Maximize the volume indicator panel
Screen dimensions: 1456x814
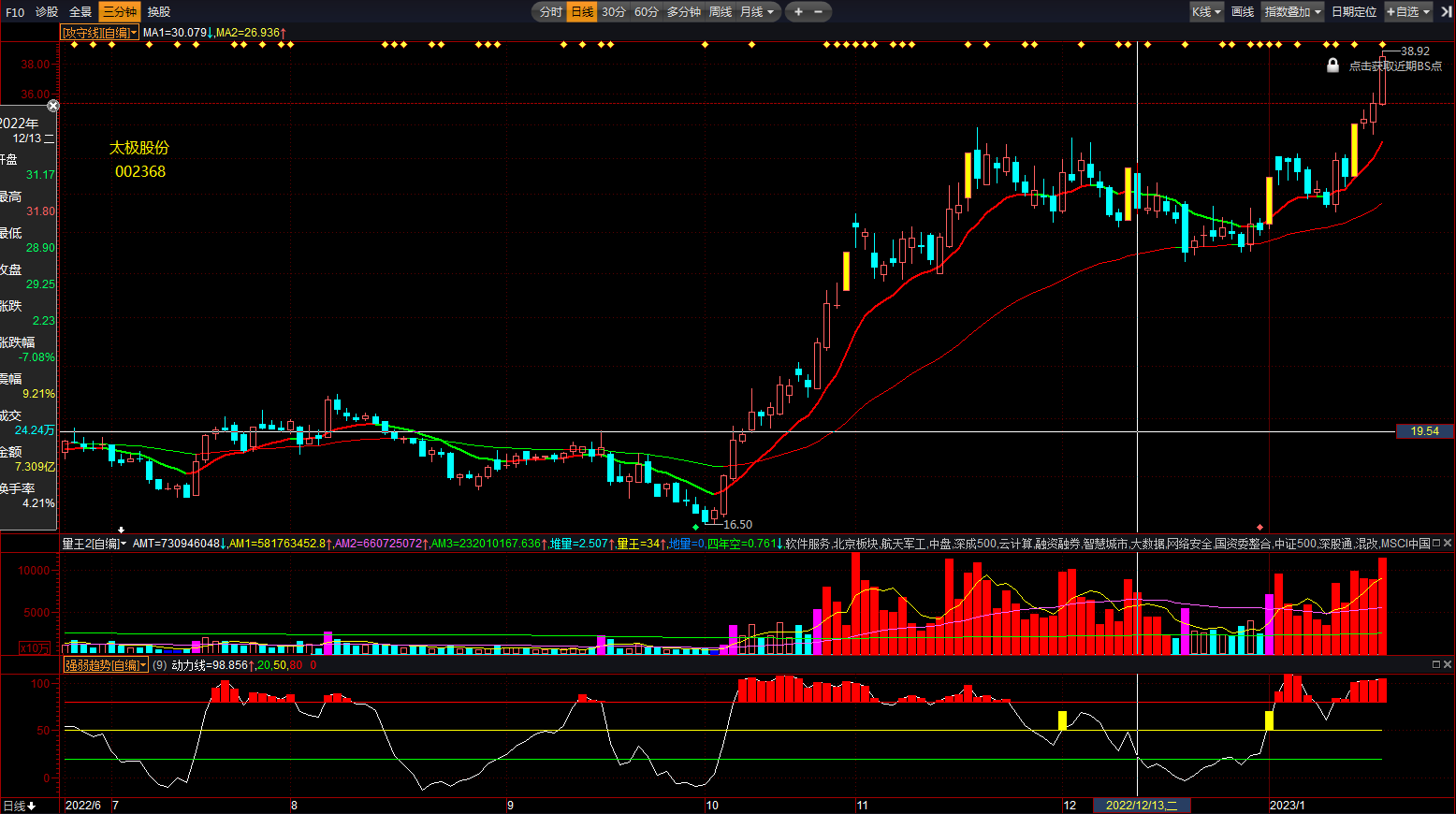[x=1436, y=543]
